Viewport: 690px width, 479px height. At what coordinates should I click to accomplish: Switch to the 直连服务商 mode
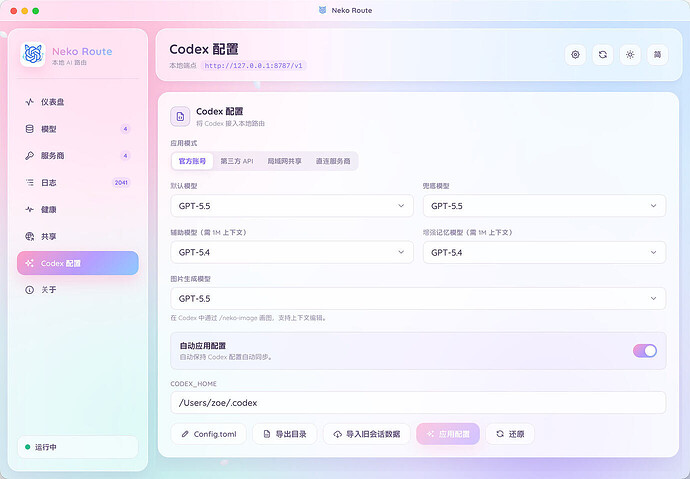point(333,161)
